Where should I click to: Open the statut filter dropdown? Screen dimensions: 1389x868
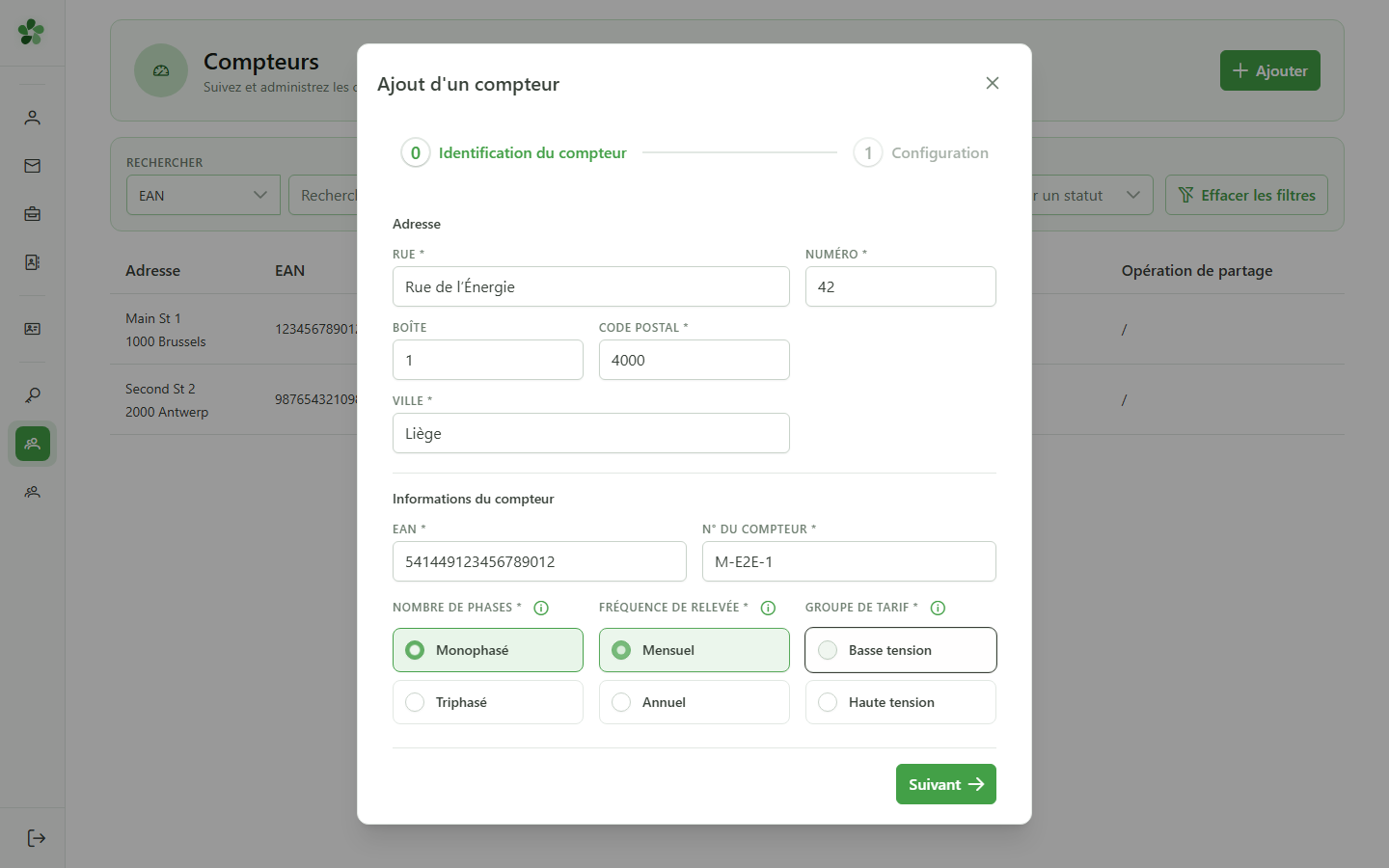(x=1092, y=195)
